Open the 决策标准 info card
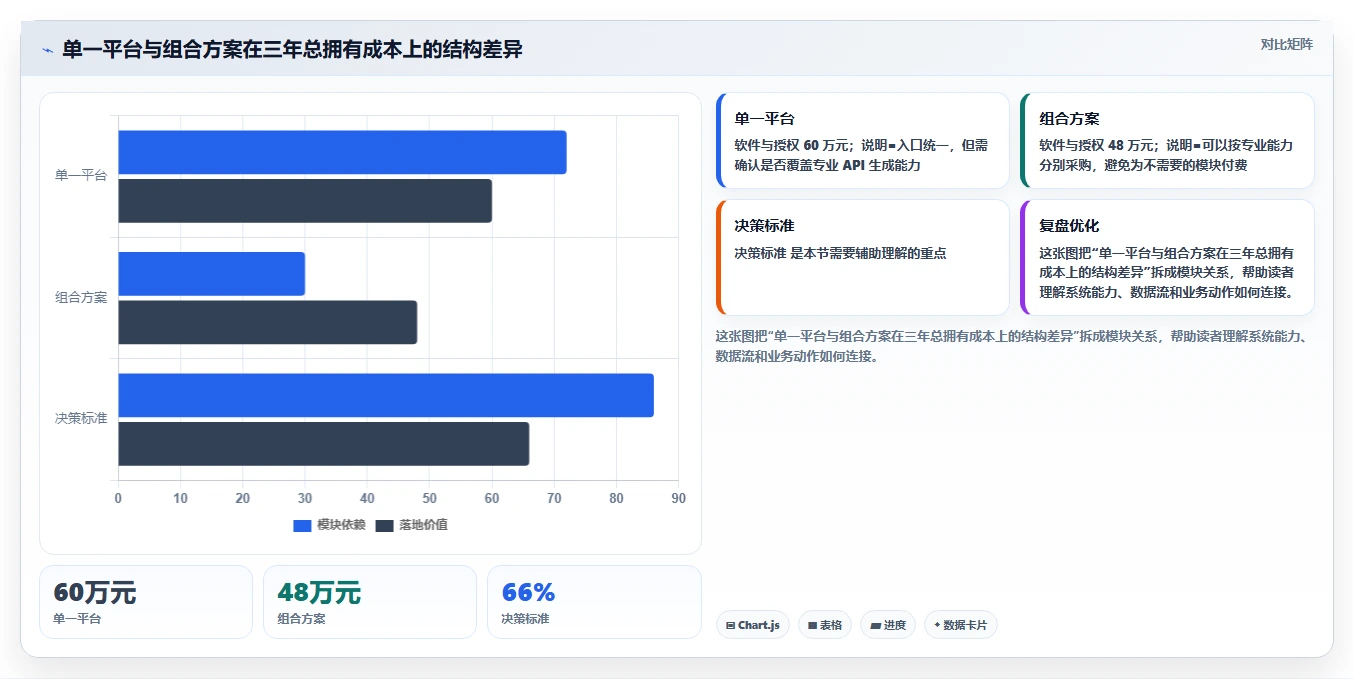The width and height of the screenshot is (1354, 679). (862, 258)
